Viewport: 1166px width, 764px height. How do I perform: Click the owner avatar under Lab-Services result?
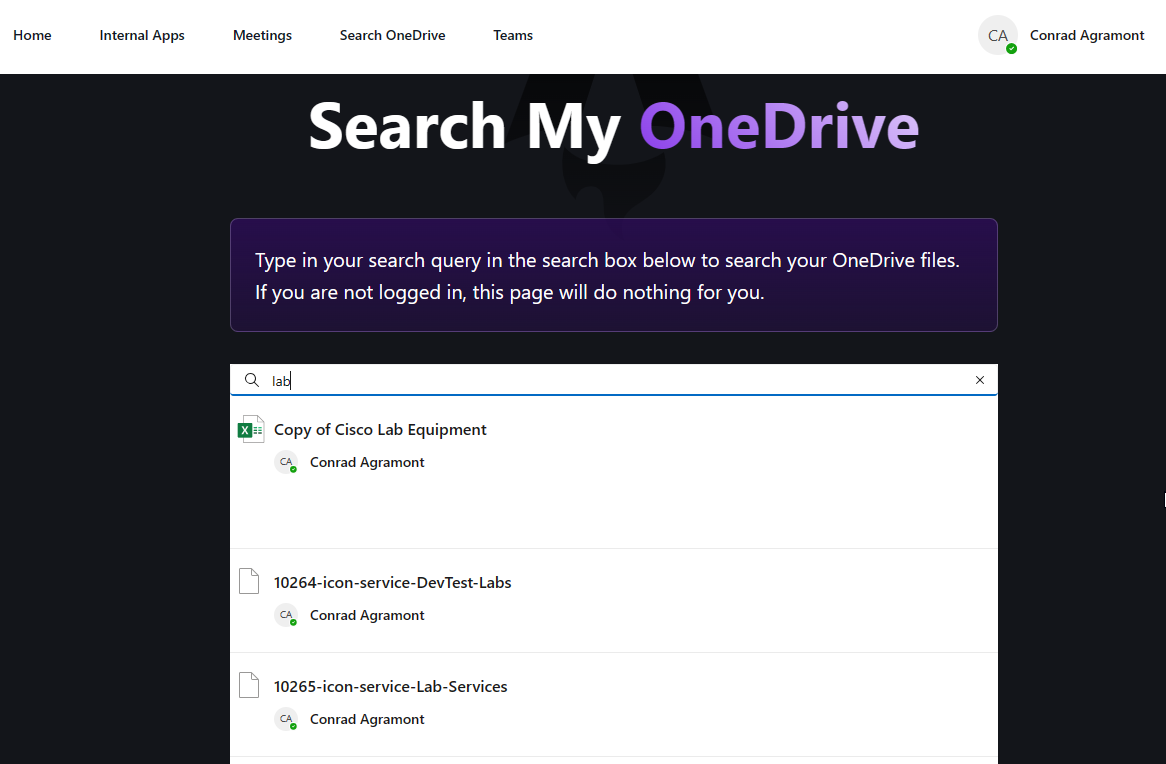pyautogui.click(x=286, y=719)
